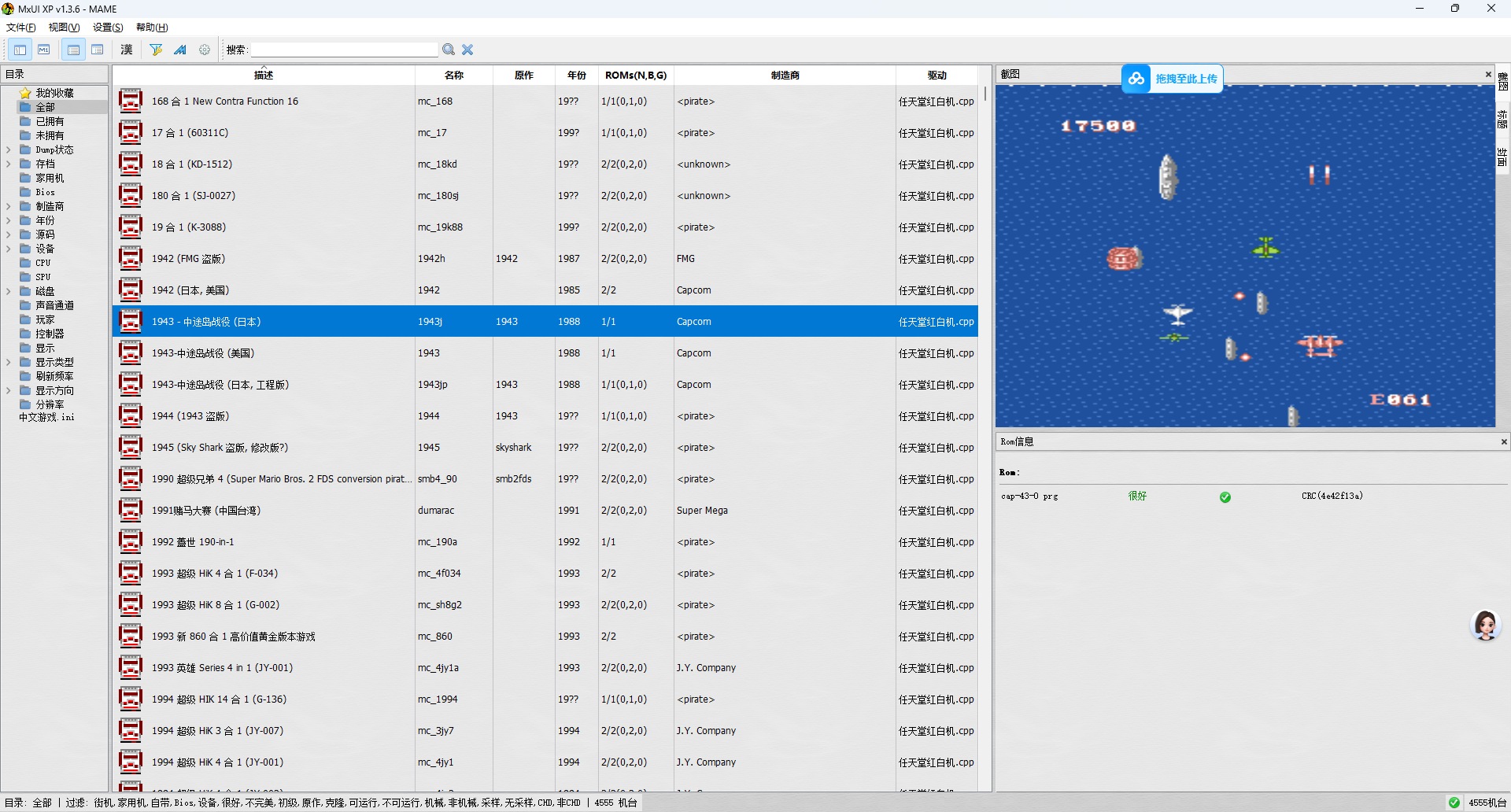The height and width of the screenshot is (812, 1511).
Task: Select the 1993 英雄 Series 4 in 1 row
Action: click(545, 667)
